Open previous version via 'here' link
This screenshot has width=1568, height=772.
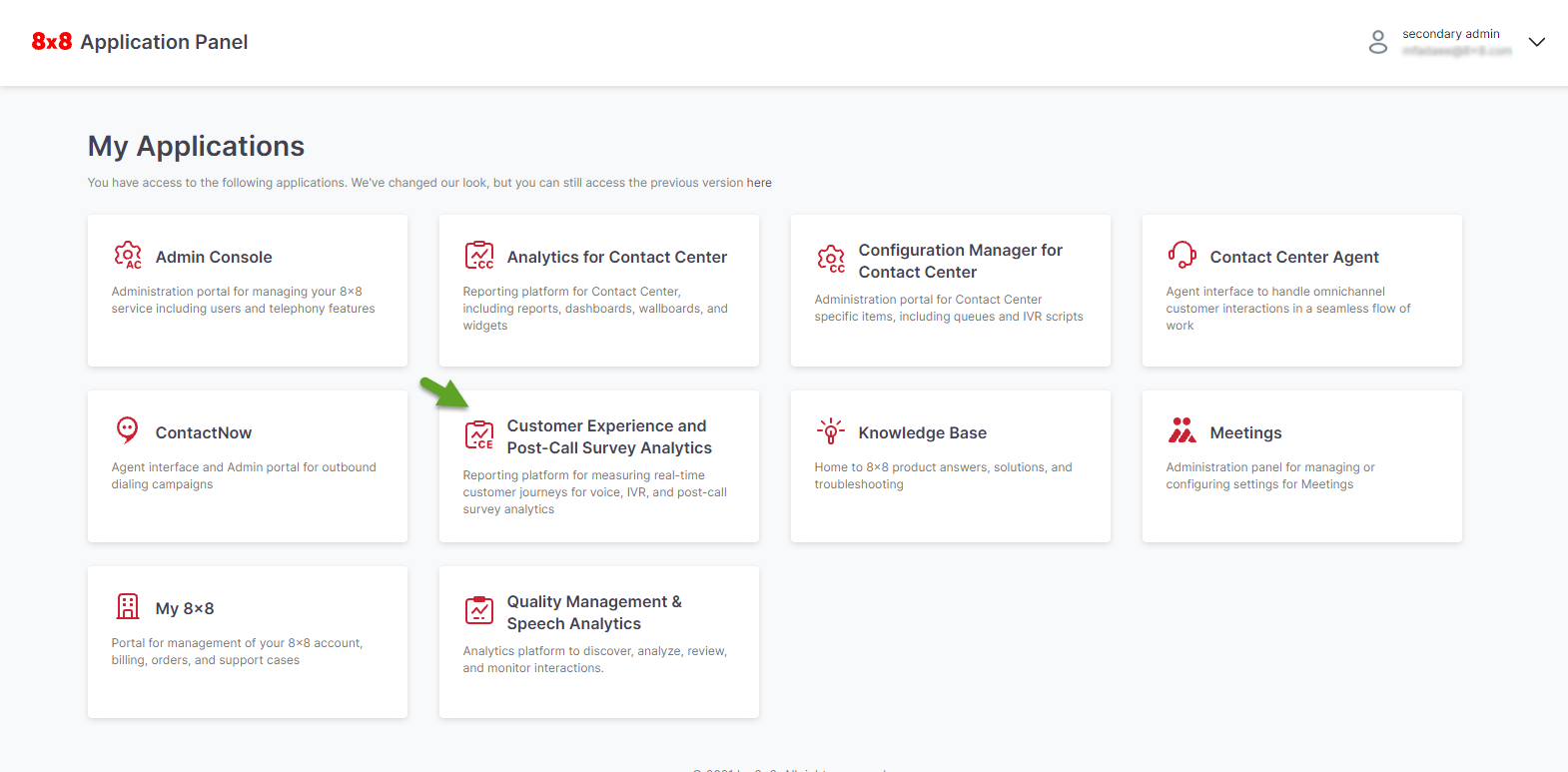[759, 183]
